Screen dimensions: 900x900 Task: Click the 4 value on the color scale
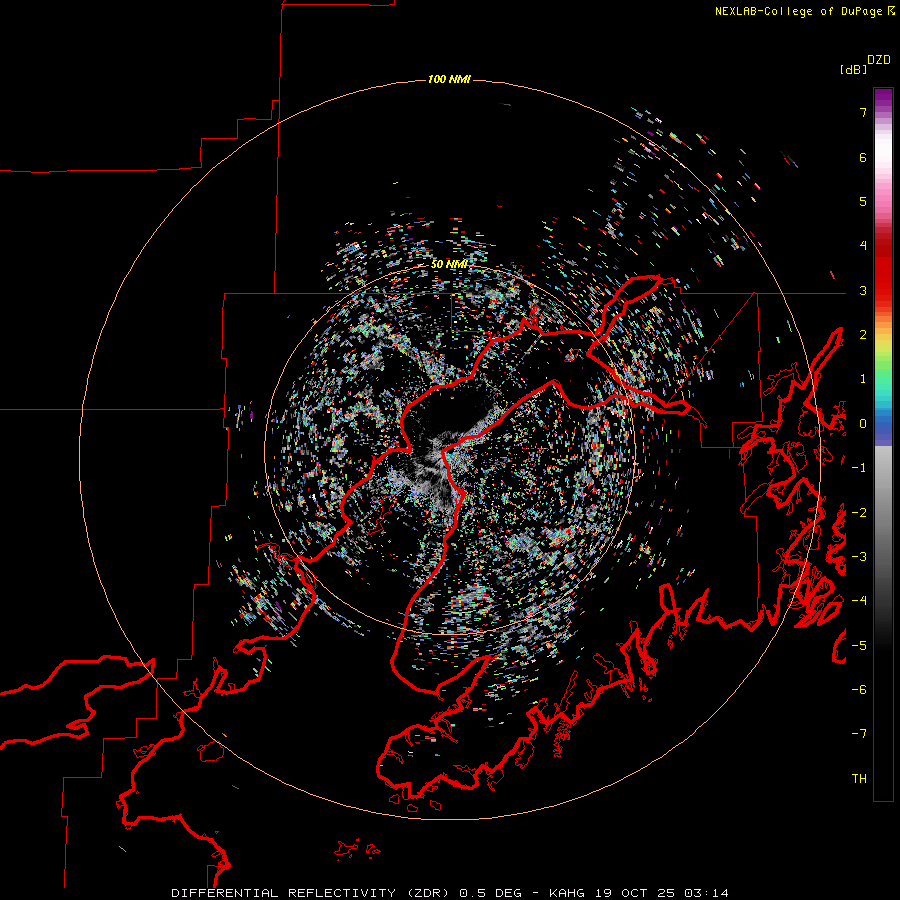[x=863, y=246]
